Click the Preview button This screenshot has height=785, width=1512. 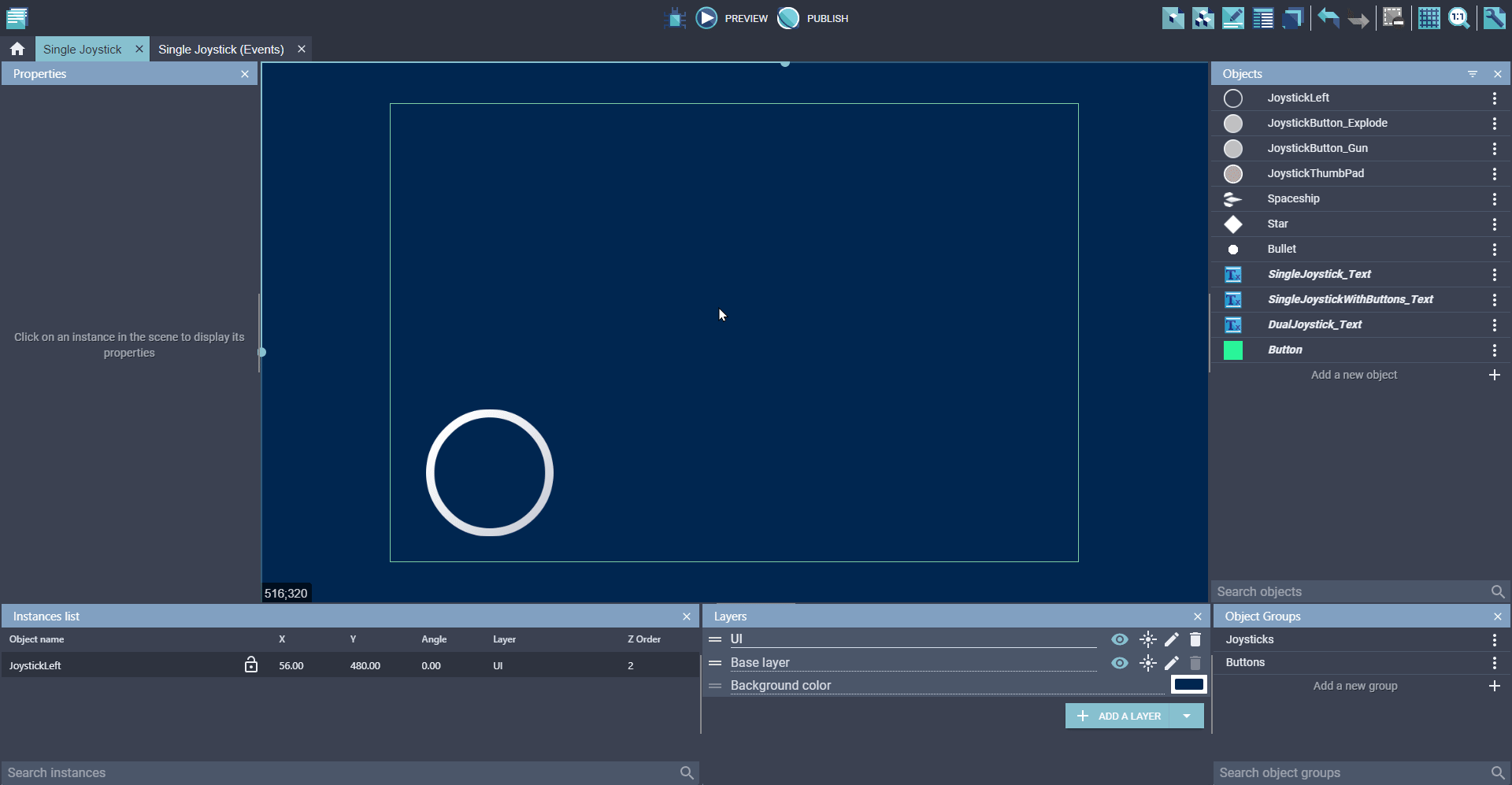(x=732, y=18)
